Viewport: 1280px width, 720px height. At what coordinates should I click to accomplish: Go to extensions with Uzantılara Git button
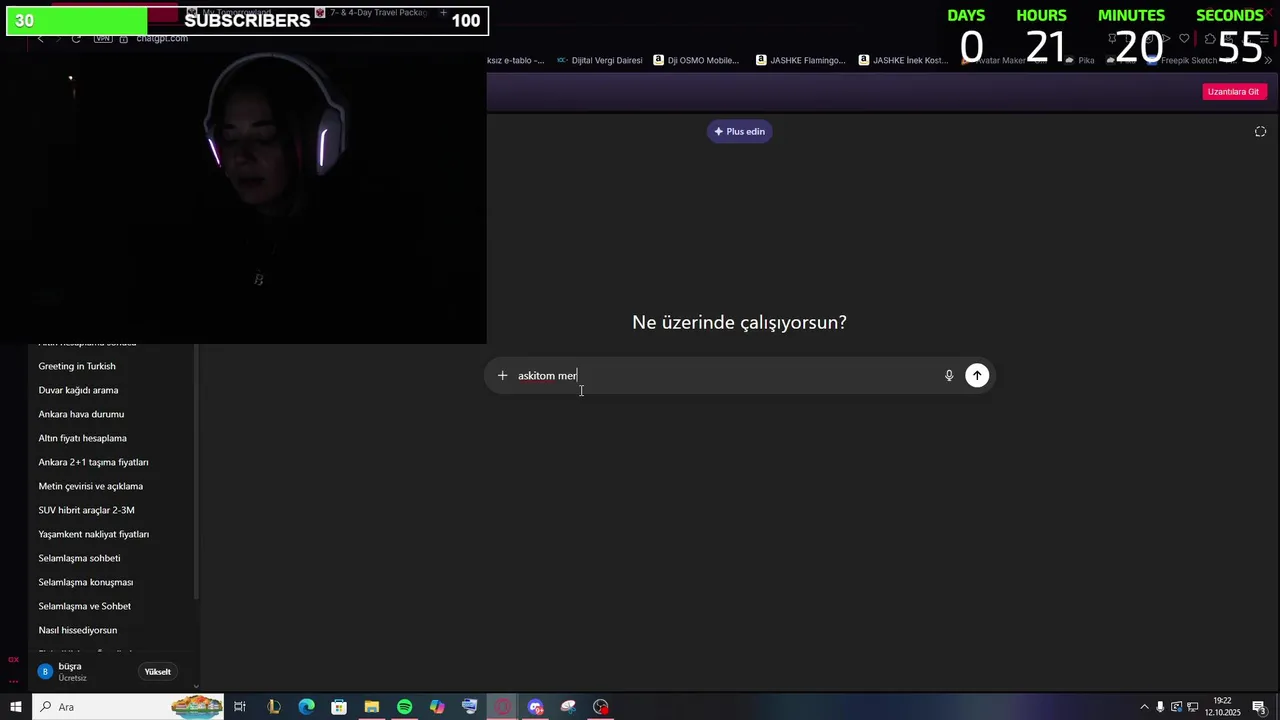pos(1233,91)
